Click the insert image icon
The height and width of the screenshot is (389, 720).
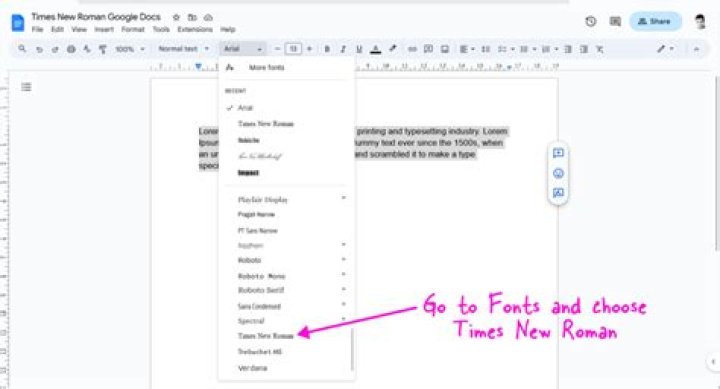(x=444, y=49)
